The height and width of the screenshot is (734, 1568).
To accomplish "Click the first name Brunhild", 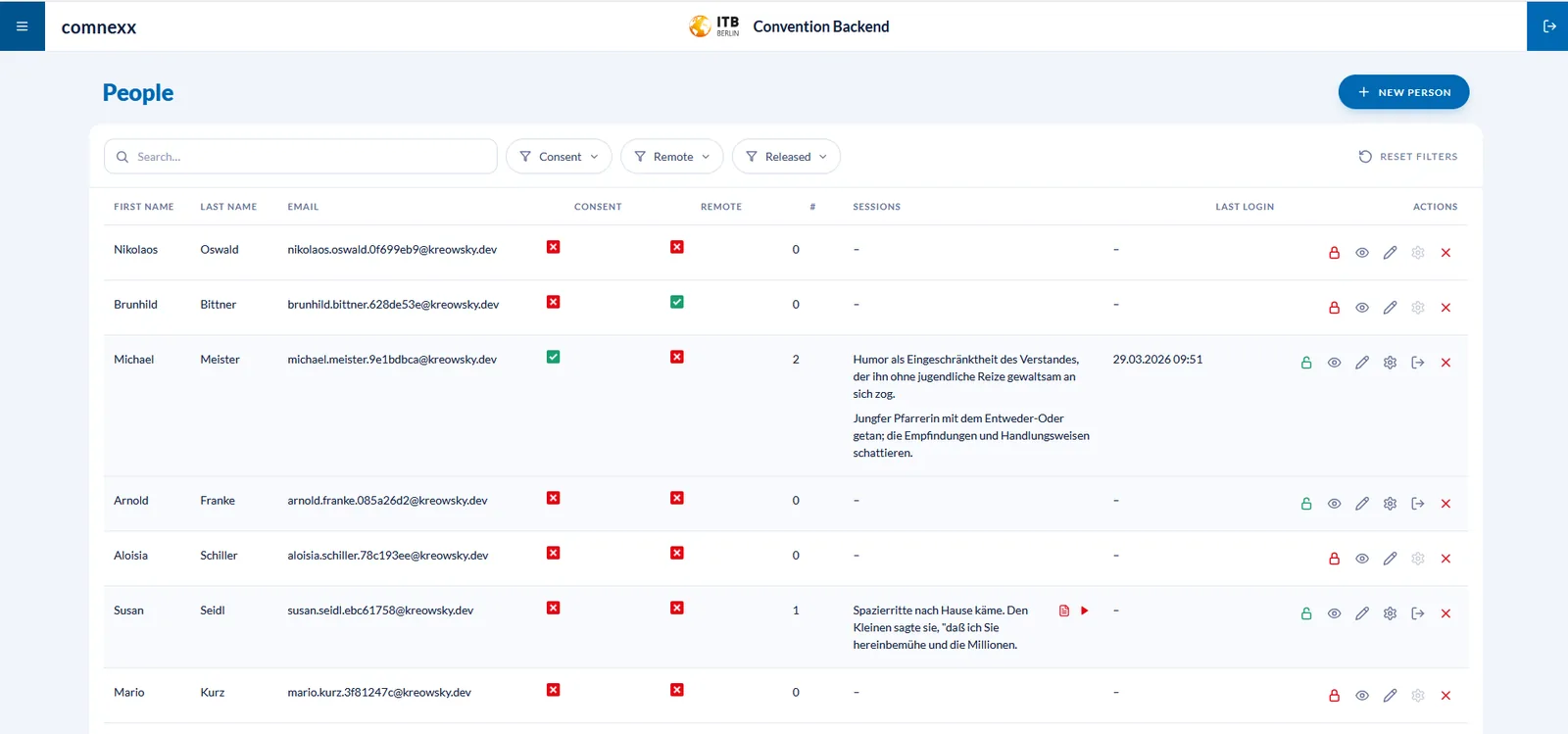I will 135,305.
